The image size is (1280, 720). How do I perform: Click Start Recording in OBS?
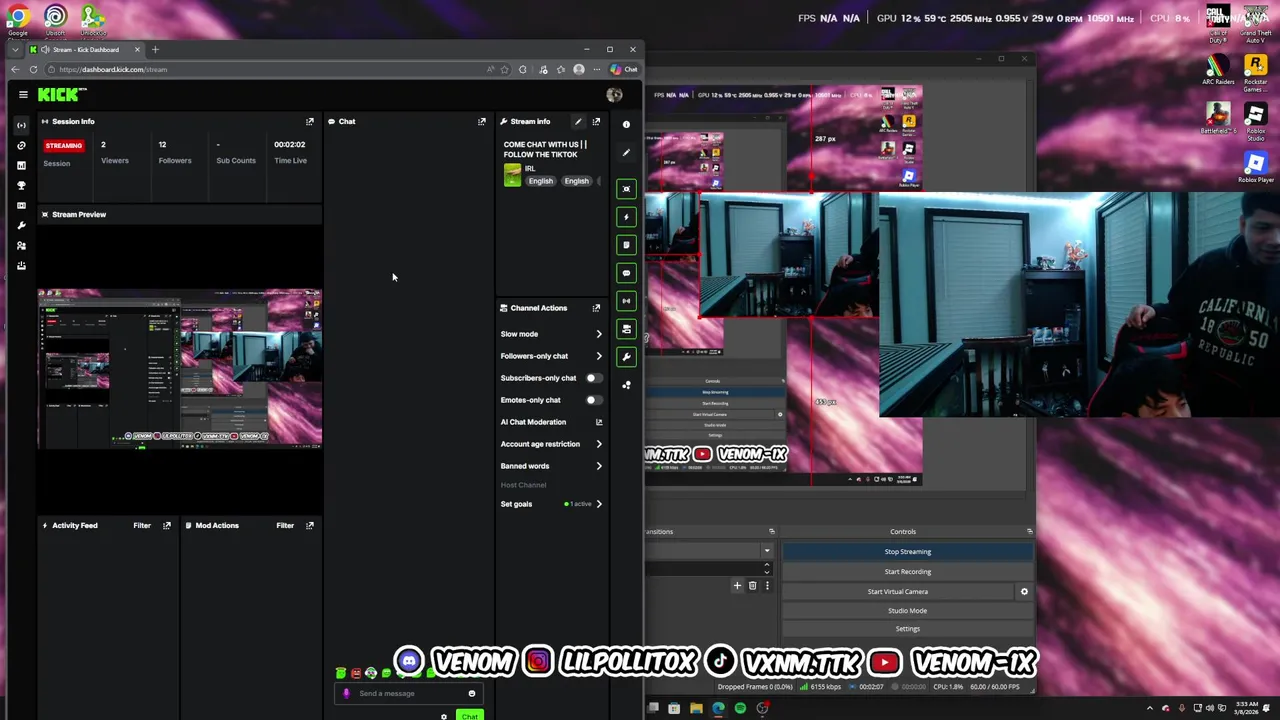pyautogui.click(x=907, y=571)
